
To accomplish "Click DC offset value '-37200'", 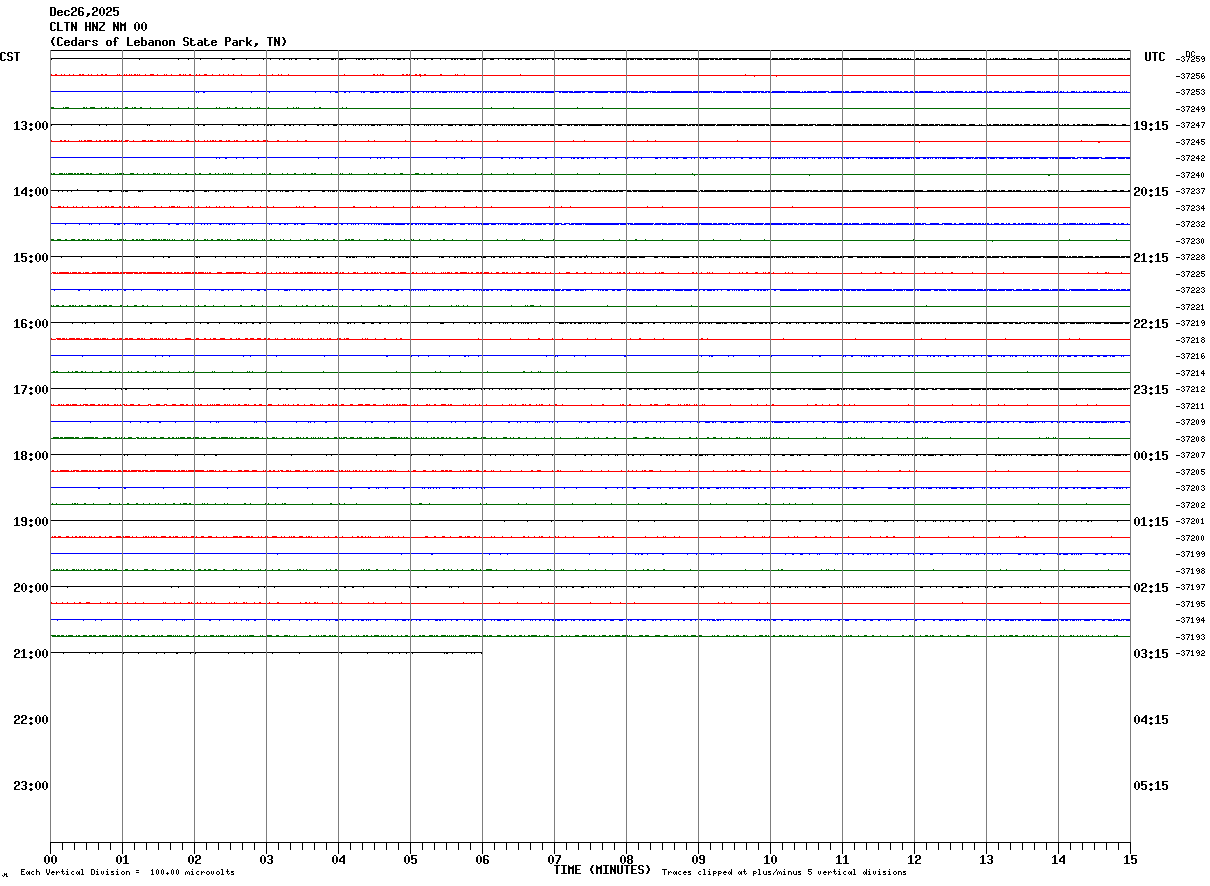I will coord(1190,538).
